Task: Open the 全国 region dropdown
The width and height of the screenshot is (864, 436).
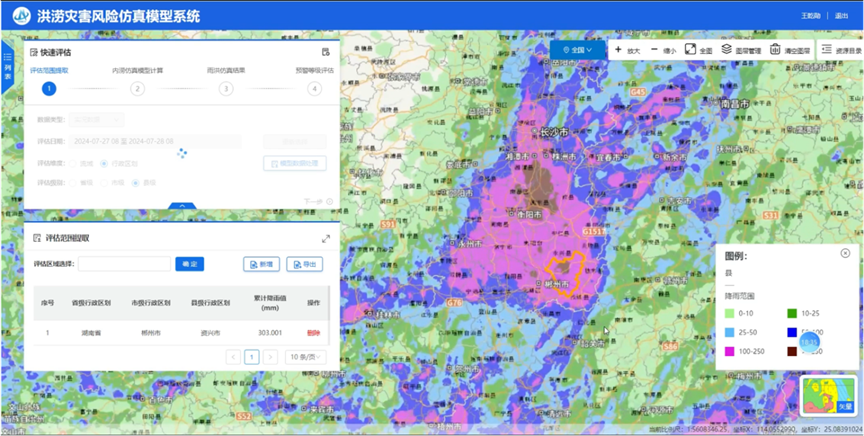Action: tap(578, 50)
